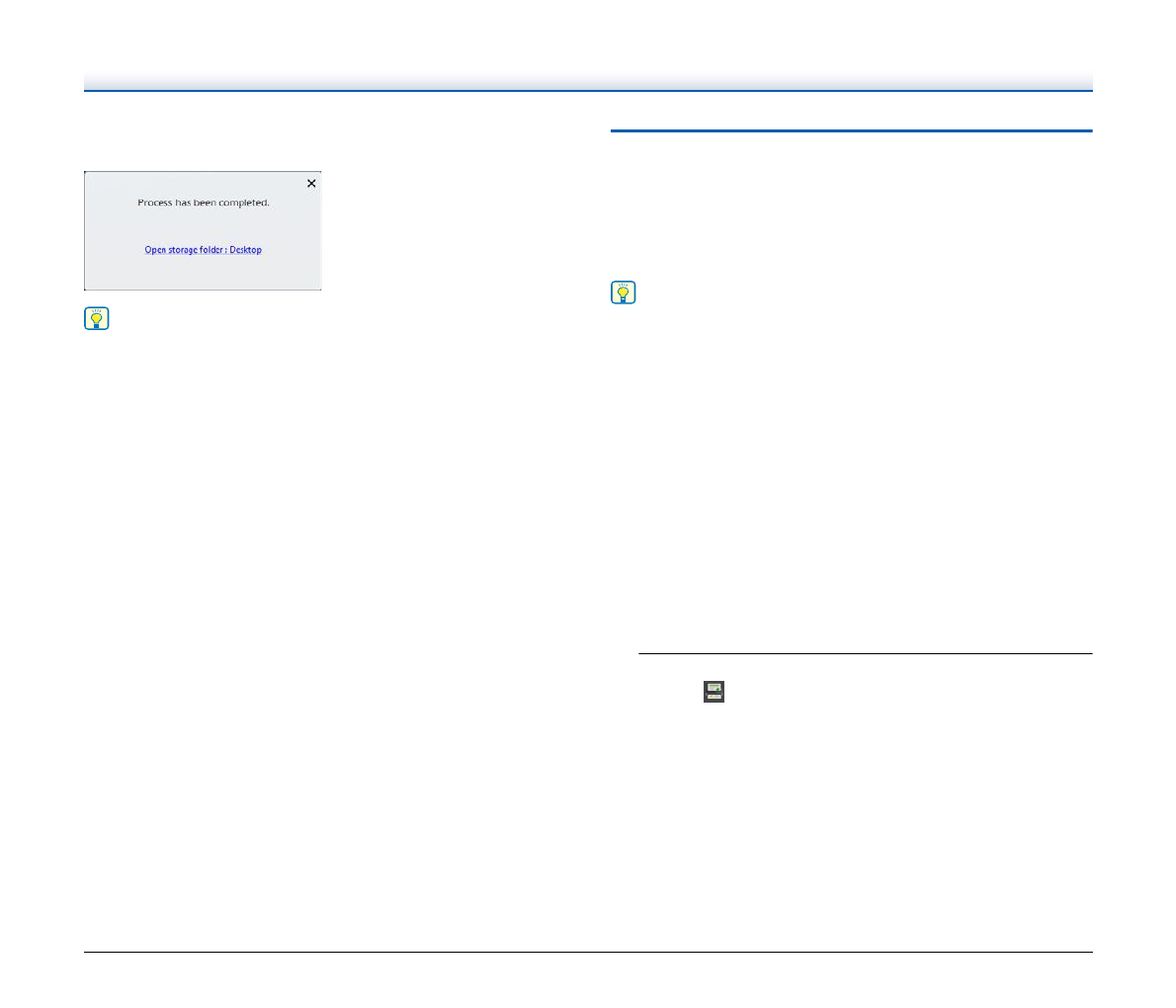Select the completion dialog screenshot image

point(203,229)
